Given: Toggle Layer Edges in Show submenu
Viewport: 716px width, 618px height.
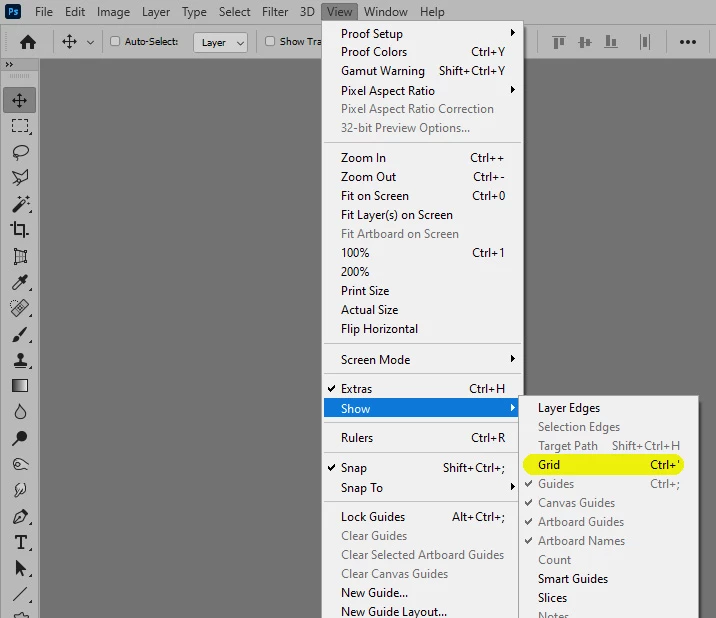Looking at the screenshot, I should 609,408.
